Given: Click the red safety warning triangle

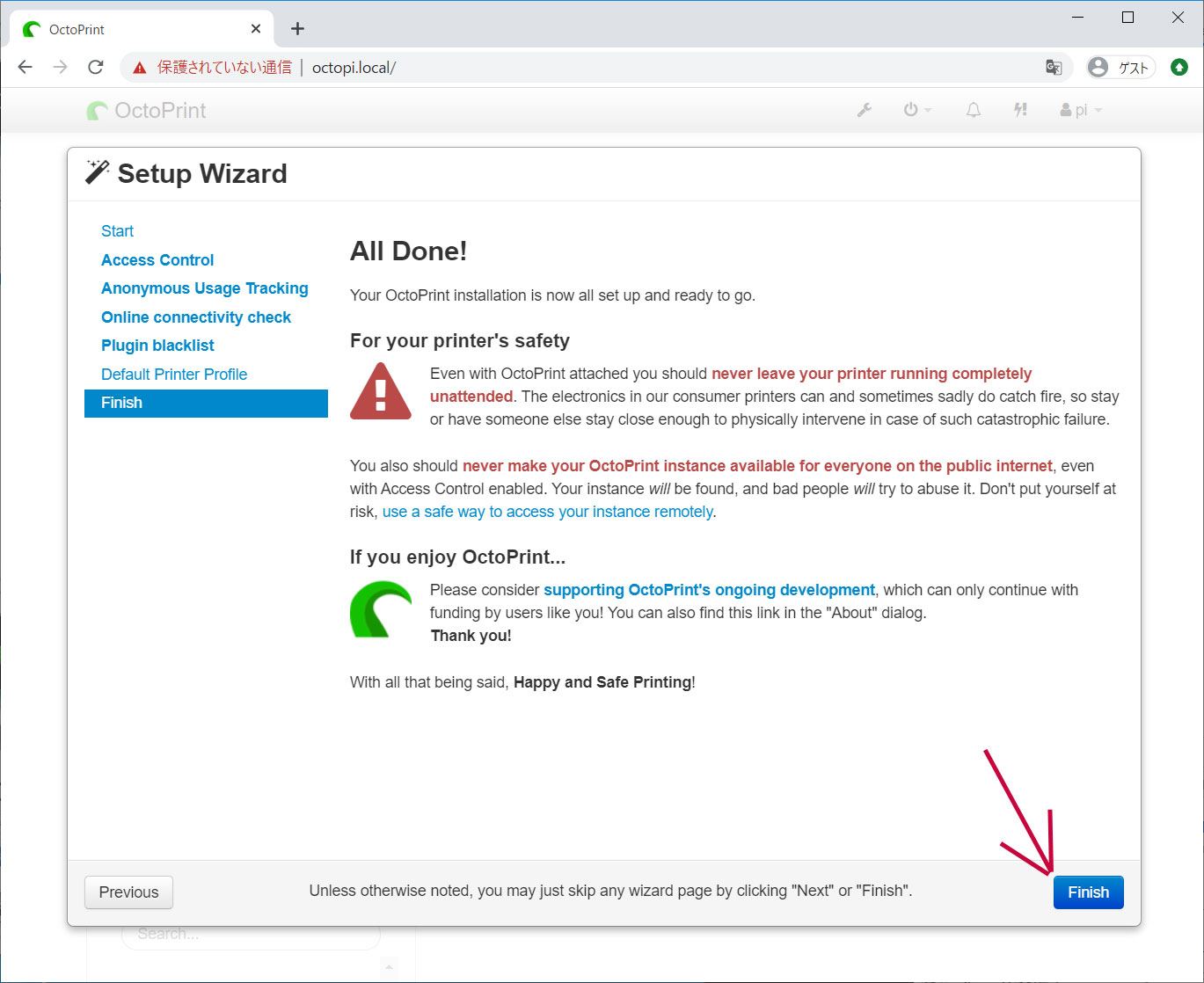Looking at the screenshot, I should pyautogui.click(x=381, y=391).
